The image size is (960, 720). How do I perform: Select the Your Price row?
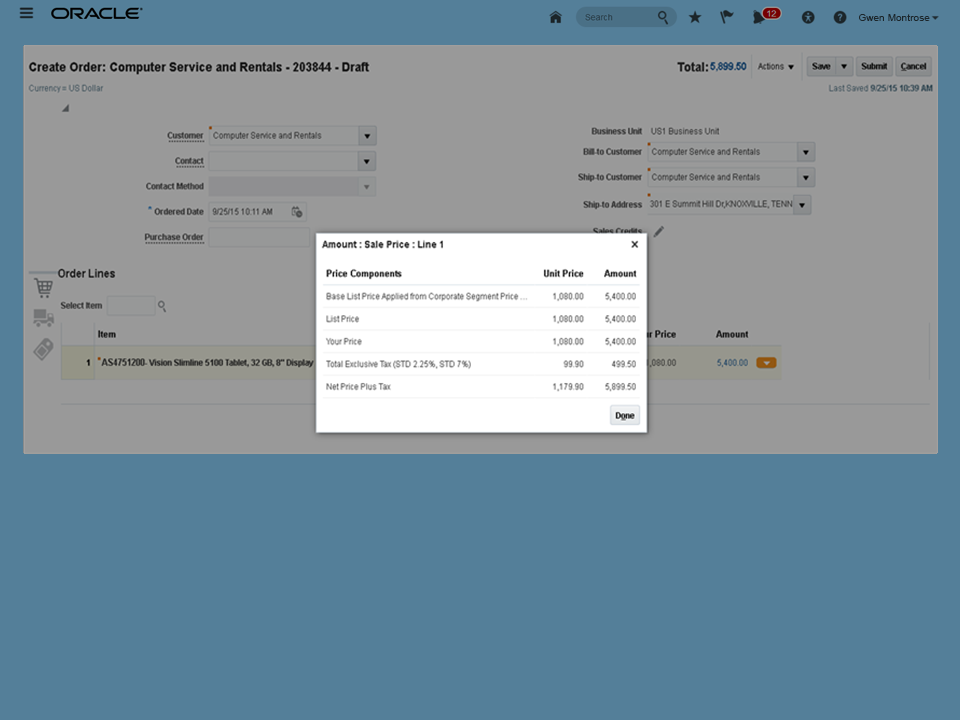point(481,342)
